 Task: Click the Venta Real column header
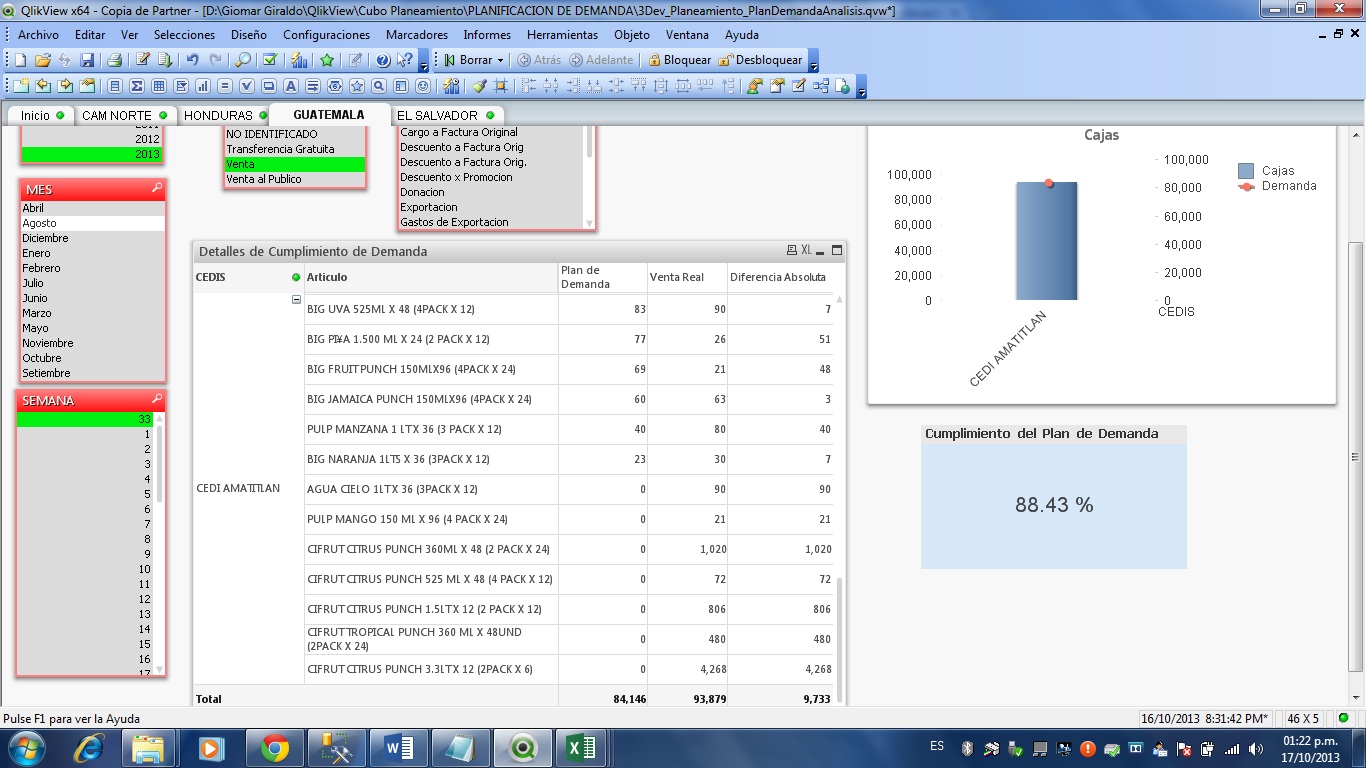click(687, 277)
